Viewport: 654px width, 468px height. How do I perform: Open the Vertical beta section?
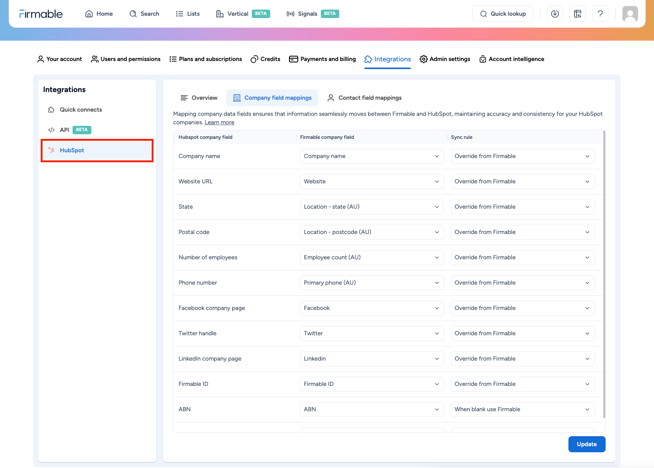[x=243, y=14]
